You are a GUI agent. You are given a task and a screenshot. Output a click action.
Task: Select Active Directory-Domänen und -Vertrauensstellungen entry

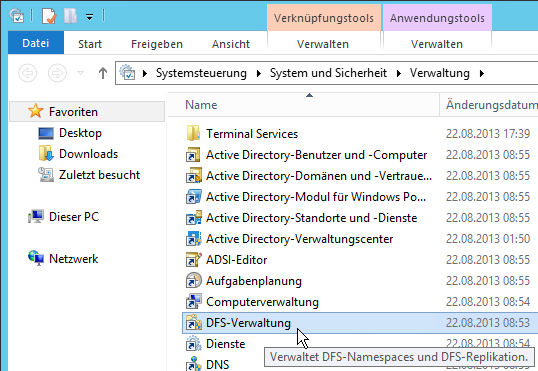(x=319, y=176)
